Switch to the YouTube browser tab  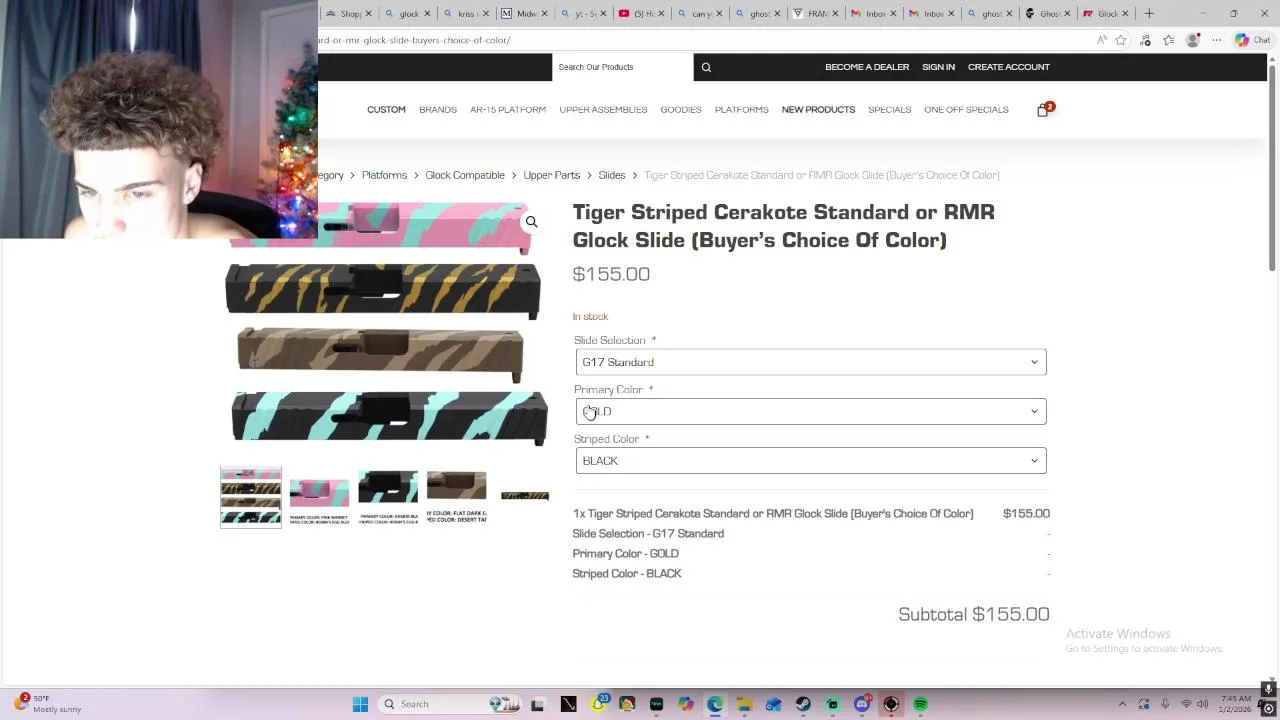point(637,13)
